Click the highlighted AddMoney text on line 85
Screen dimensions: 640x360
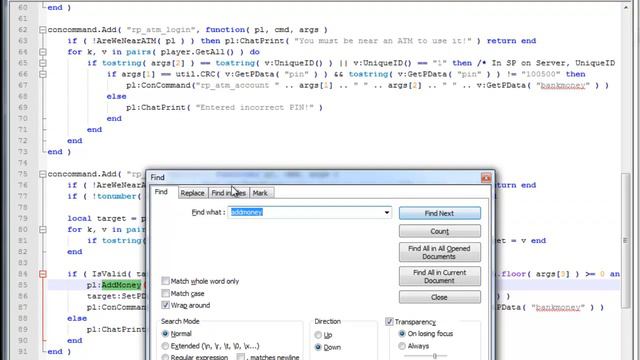coord(121,285)
